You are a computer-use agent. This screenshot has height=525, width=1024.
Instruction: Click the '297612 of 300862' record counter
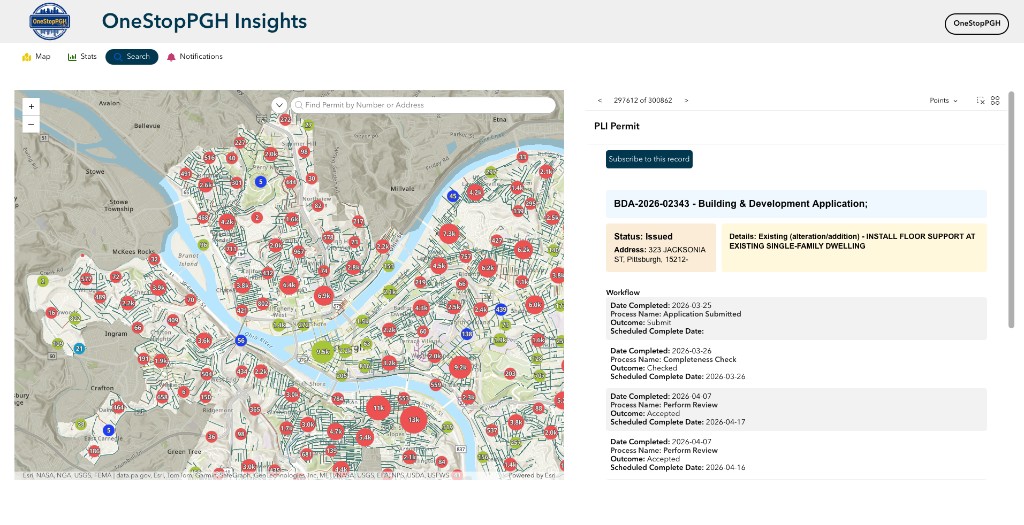point(643,101)
